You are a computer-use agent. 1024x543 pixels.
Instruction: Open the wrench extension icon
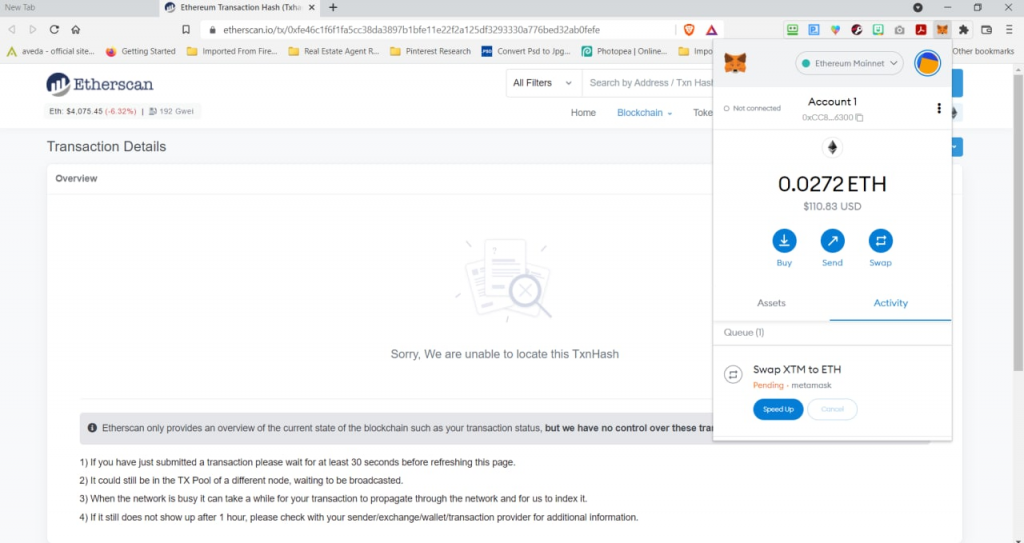(857, 29)
